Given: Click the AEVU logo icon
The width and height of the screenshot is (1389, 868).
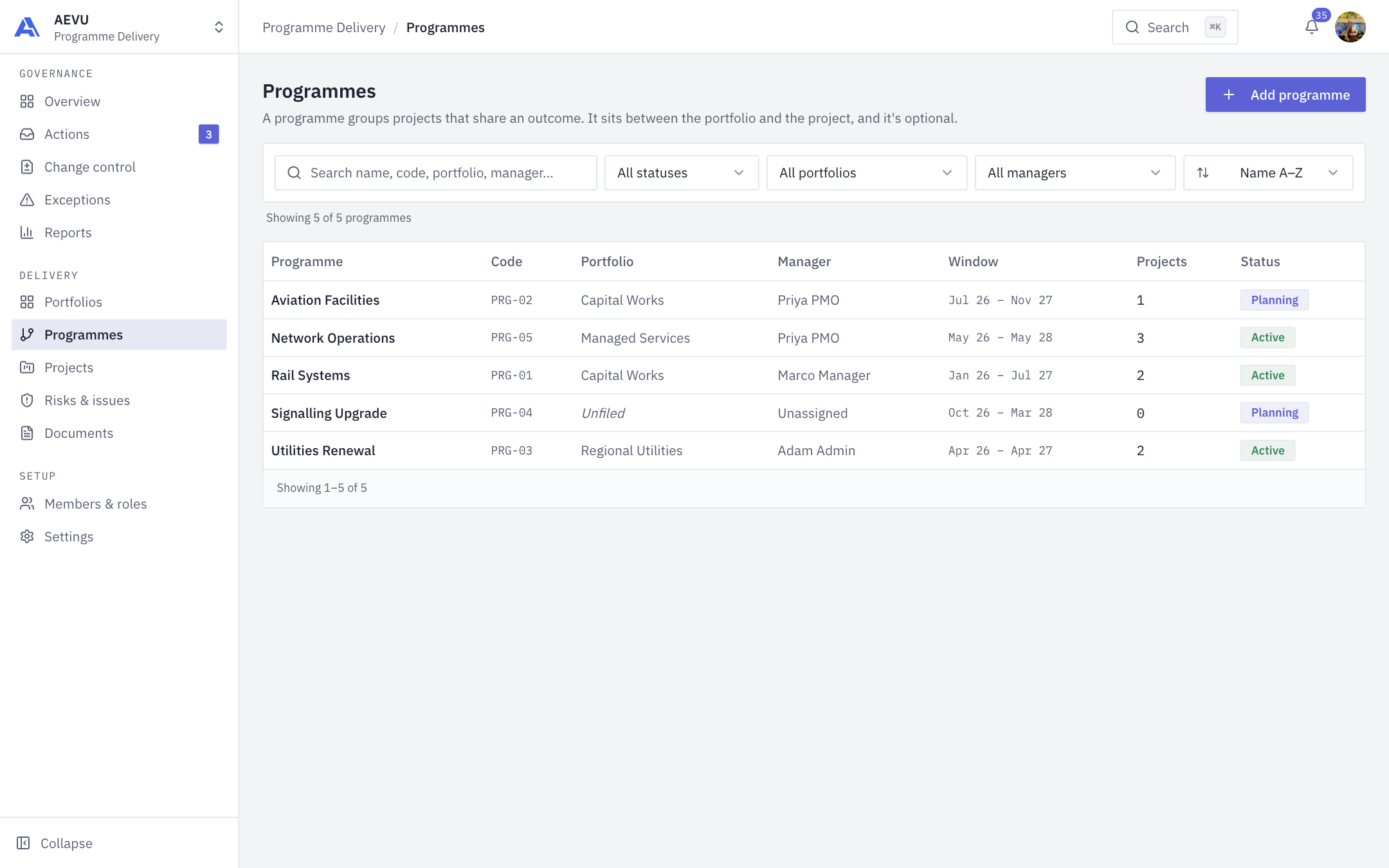Looking at the screenshot, I should coord(27,27).
